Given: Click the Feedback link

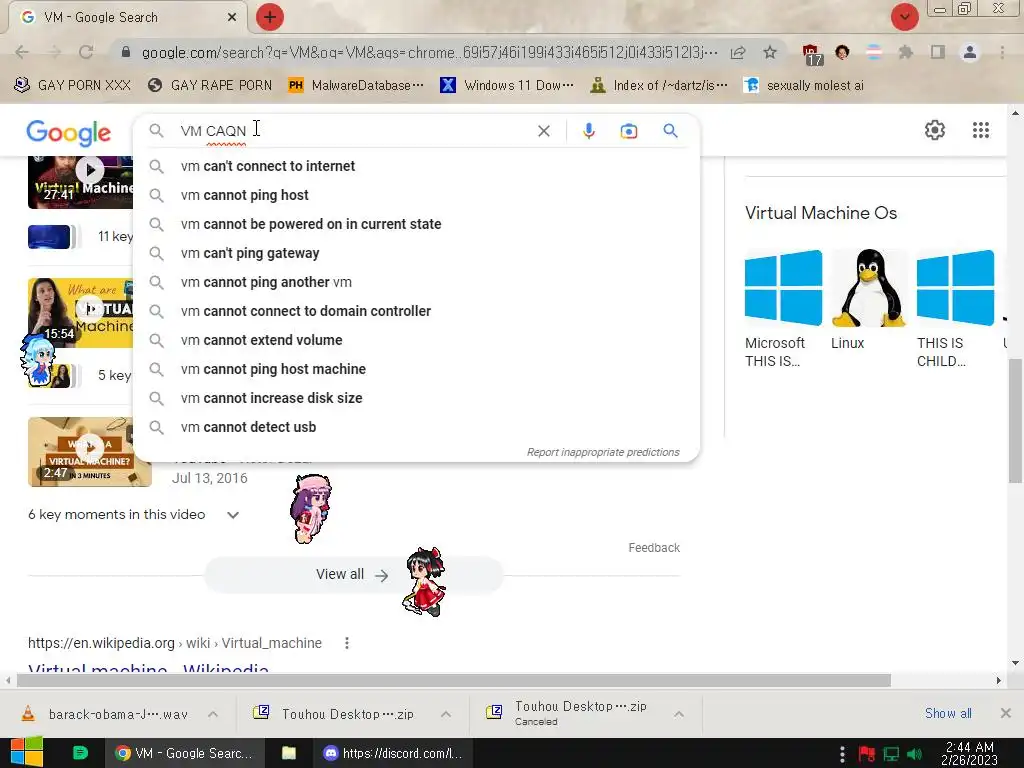Looking at the screenshot, I should coord(654,548).
